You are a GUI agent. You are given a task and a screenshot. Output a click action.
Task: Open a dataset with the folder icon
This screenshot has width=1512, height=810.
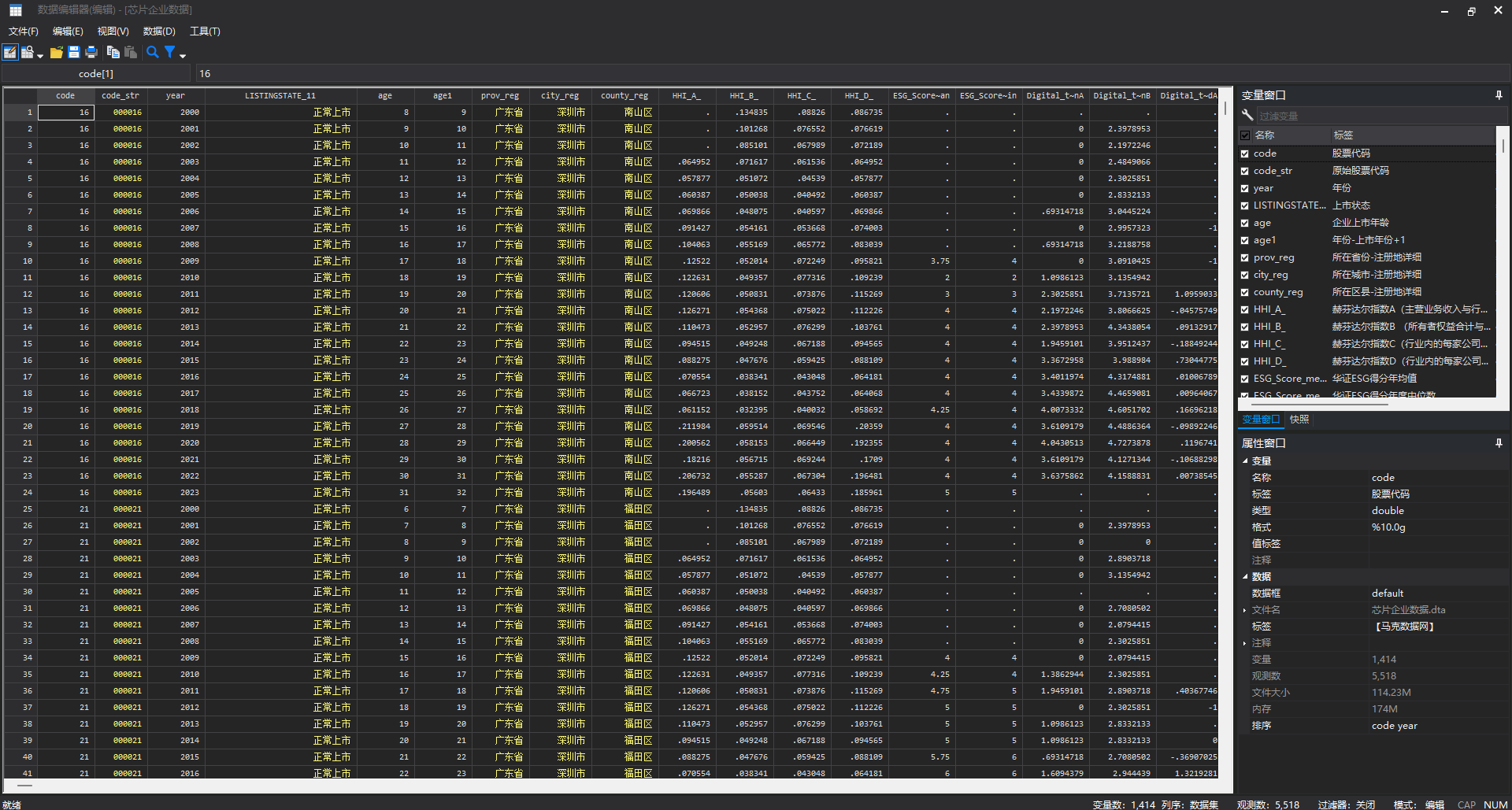(x=56, y=52)
